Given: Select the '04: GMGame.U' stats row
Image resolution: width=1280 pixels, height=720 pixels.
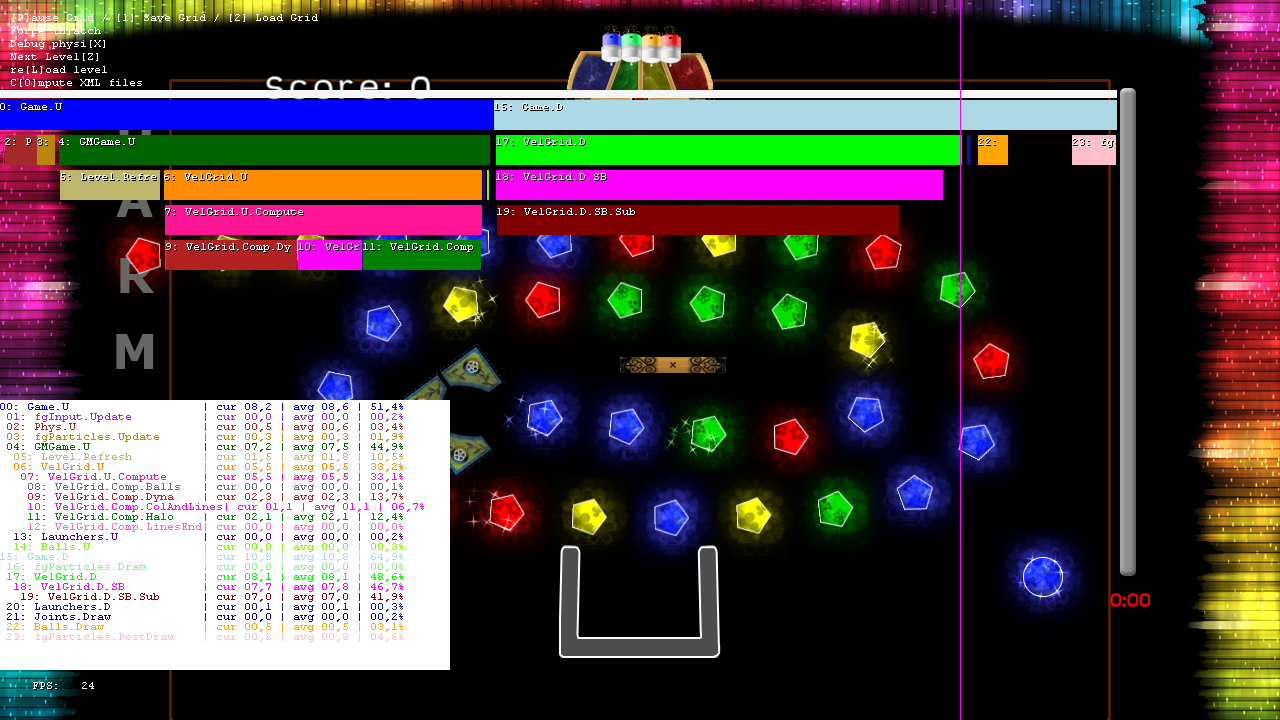Looking at the screenshot, I should click(x=205, y=447).
